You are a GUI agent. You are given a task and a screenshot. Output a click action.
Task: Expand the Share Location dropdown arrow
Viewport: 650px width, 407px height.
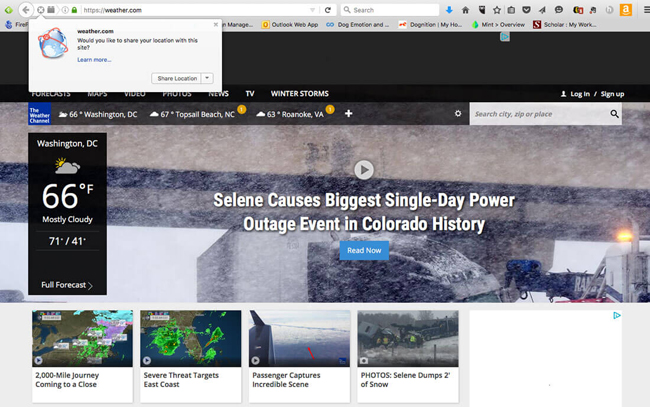[207, 78]
